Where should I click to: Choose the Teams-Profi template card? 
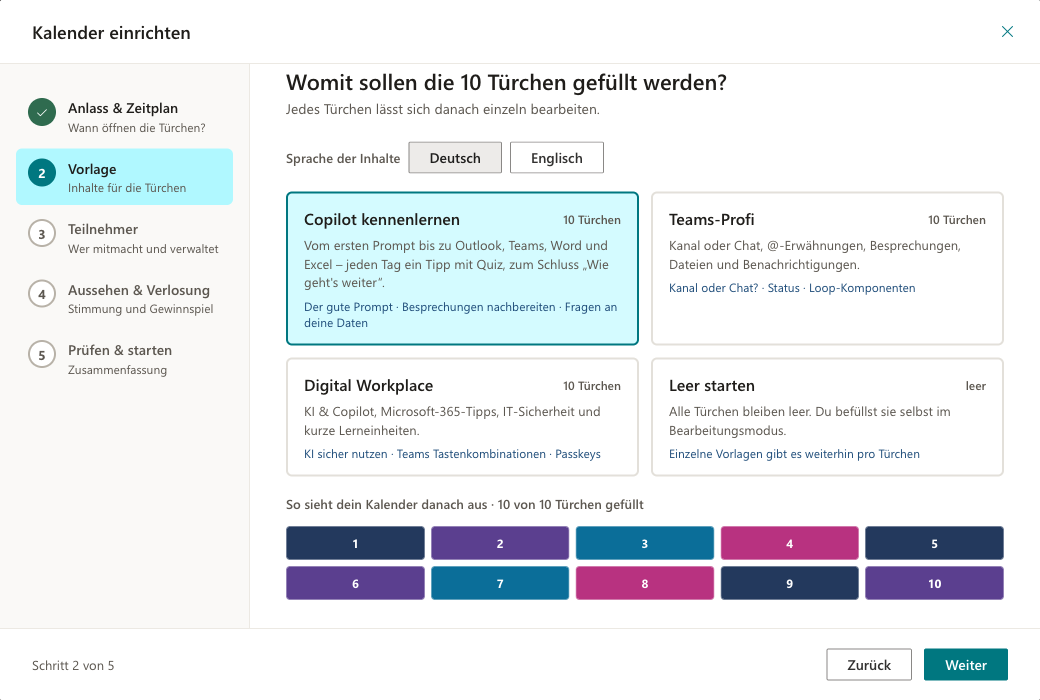(827, 269)
